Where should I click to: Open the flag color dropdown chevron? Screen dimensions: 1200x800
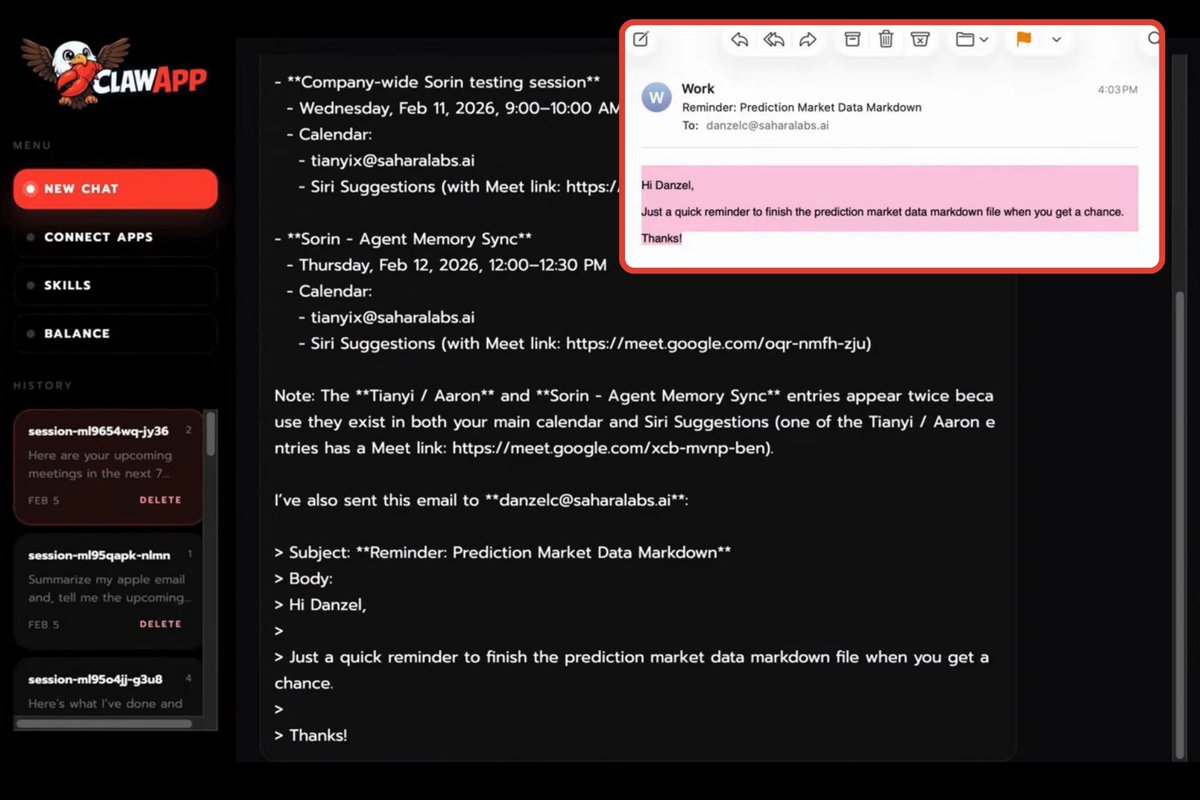[x=1056, y=40]
